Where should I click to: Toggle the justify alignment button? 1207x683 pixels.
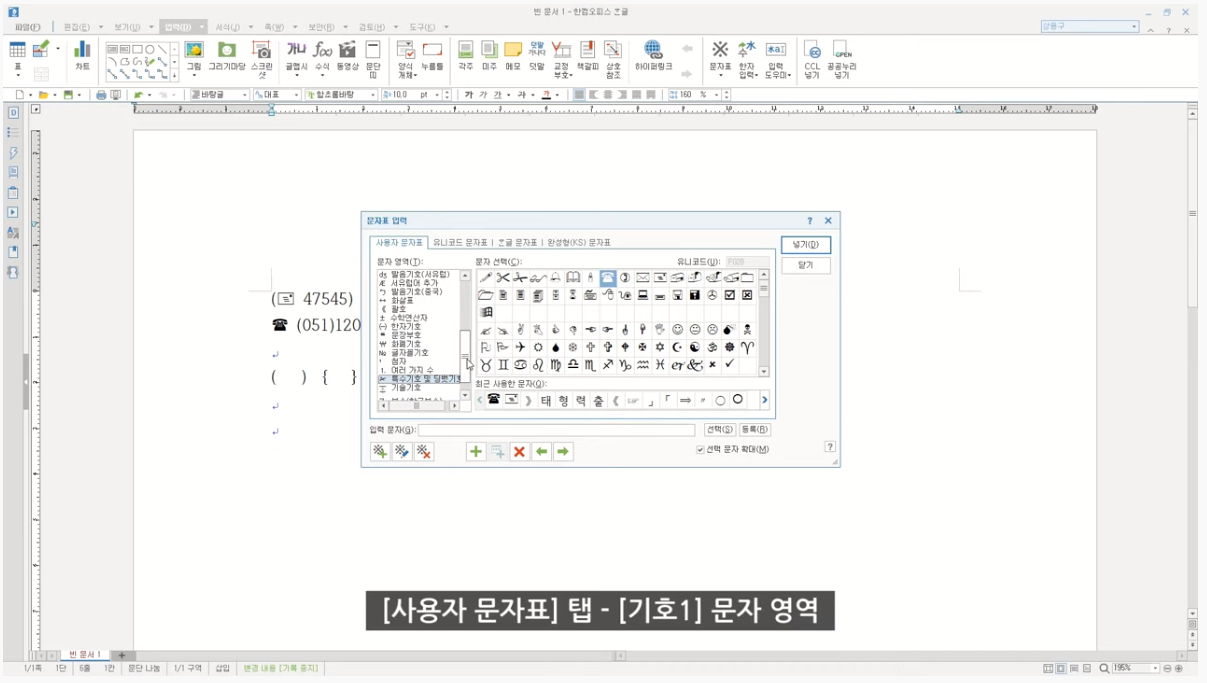pyautogui.click(x=579, y=95)
